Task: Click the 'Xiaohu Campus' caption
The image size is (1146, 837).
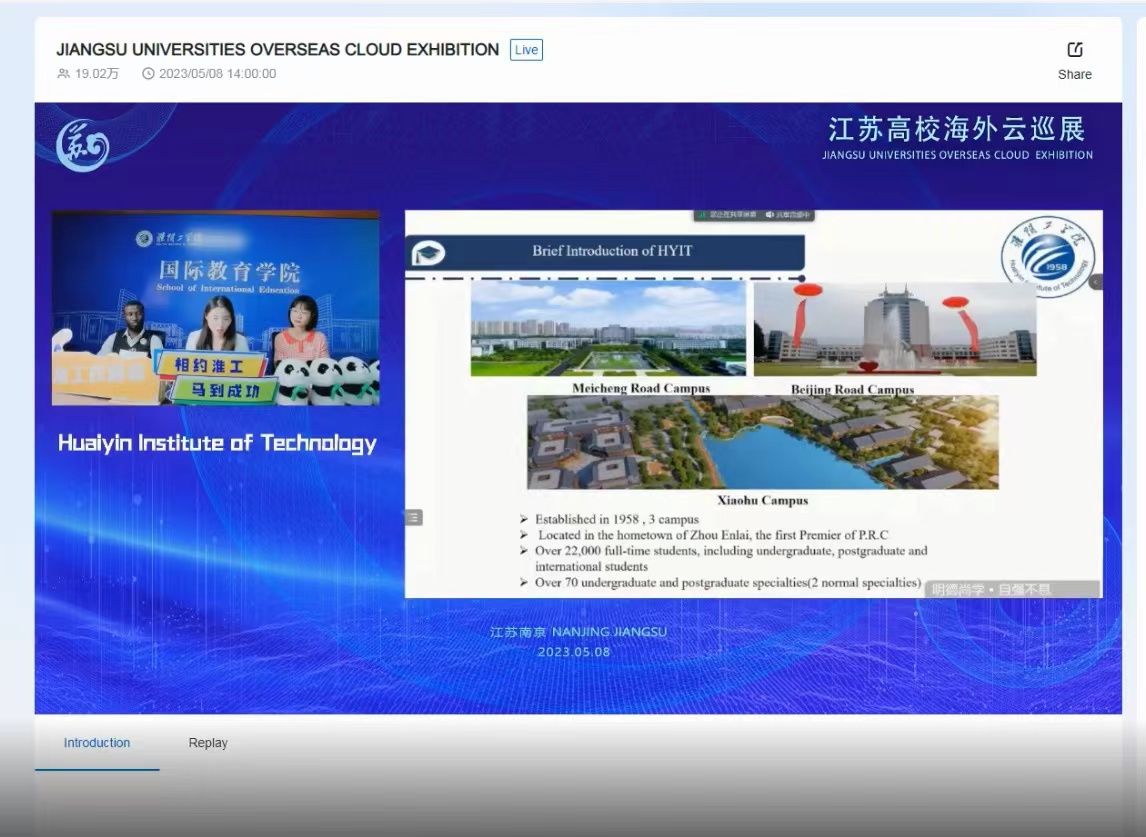Action: pyautogui.click(x=762, y=500)
